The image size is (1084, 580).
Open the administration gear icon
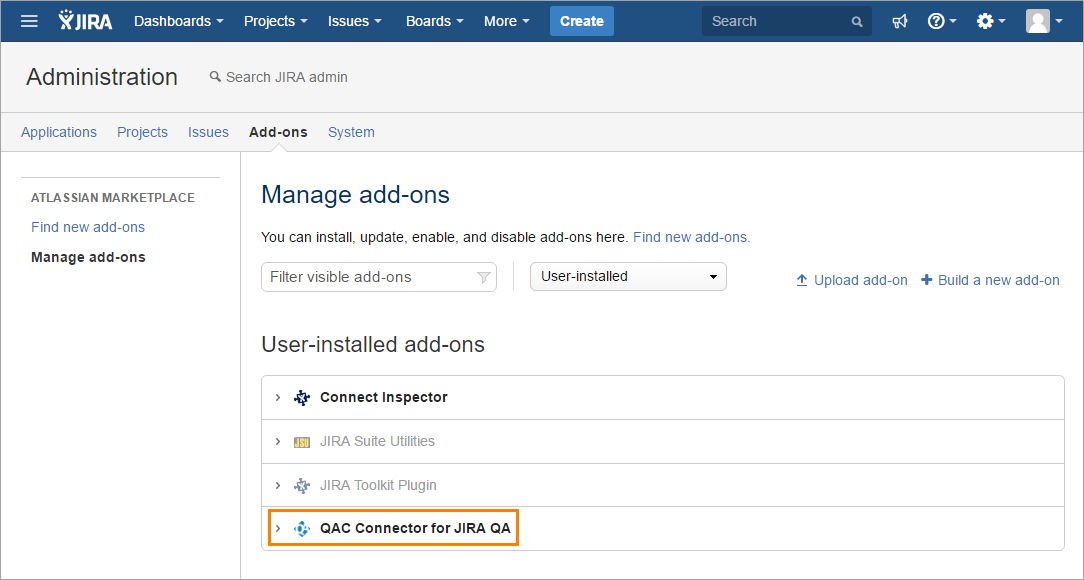pos(984,20)
